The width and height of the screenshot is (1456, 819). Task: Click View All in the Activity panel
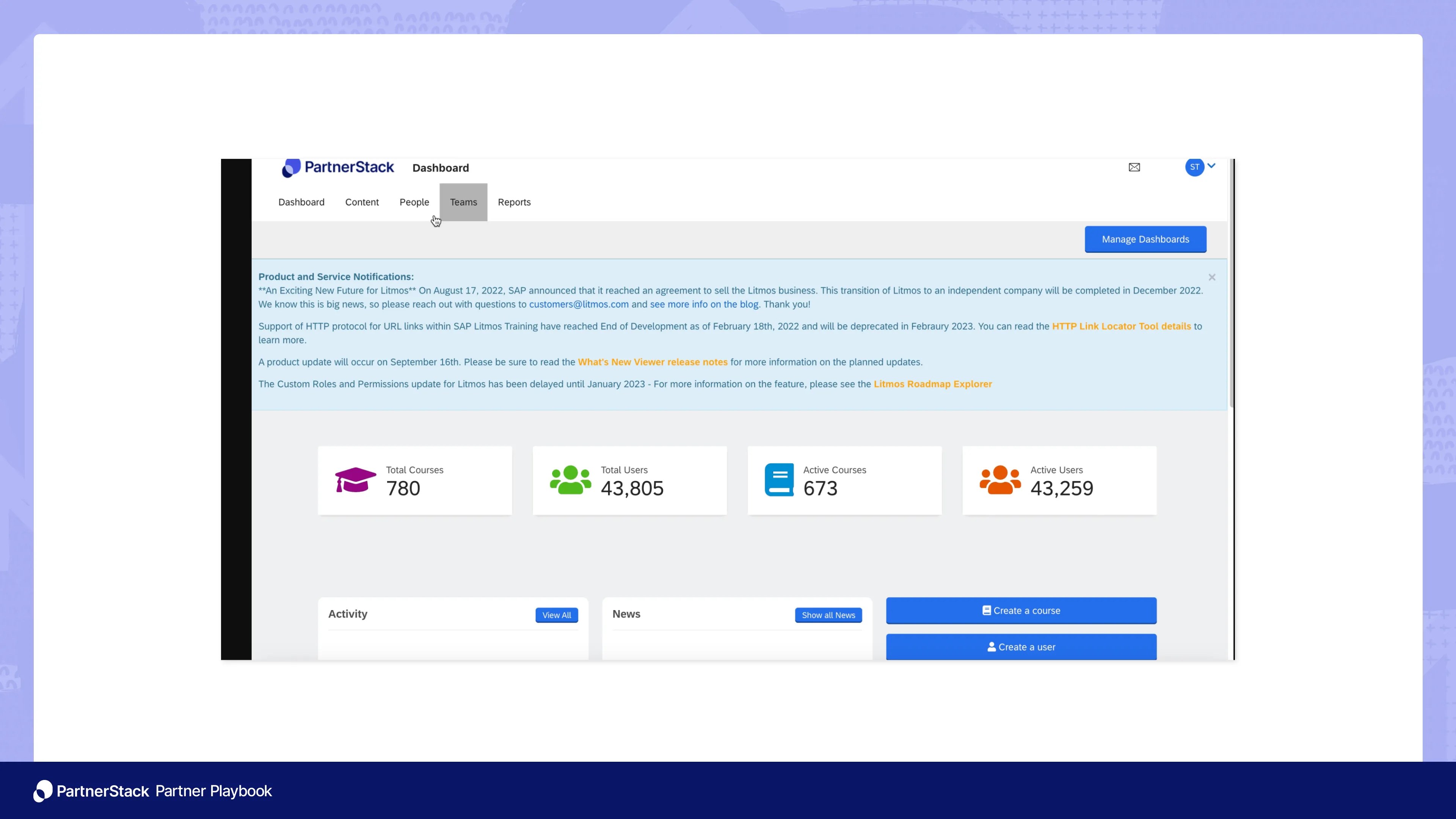tap(556, 615)
